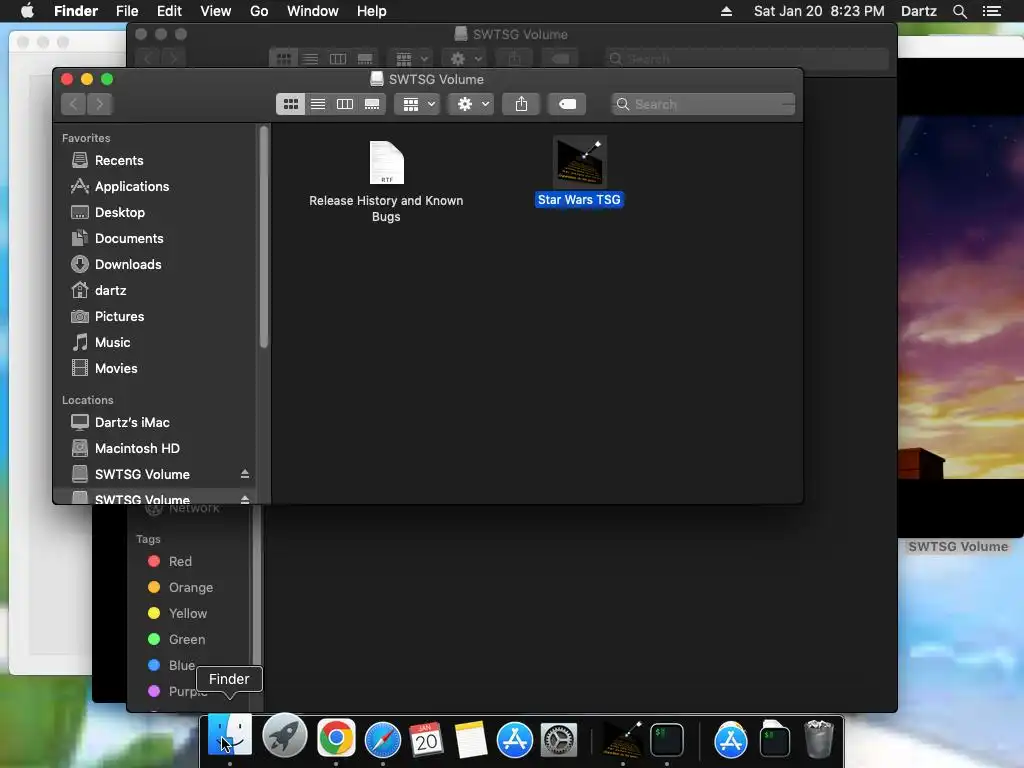Viewport: 1024px width, 768px height.
Task: Open the Edit menu
Action: pos(169,11)
